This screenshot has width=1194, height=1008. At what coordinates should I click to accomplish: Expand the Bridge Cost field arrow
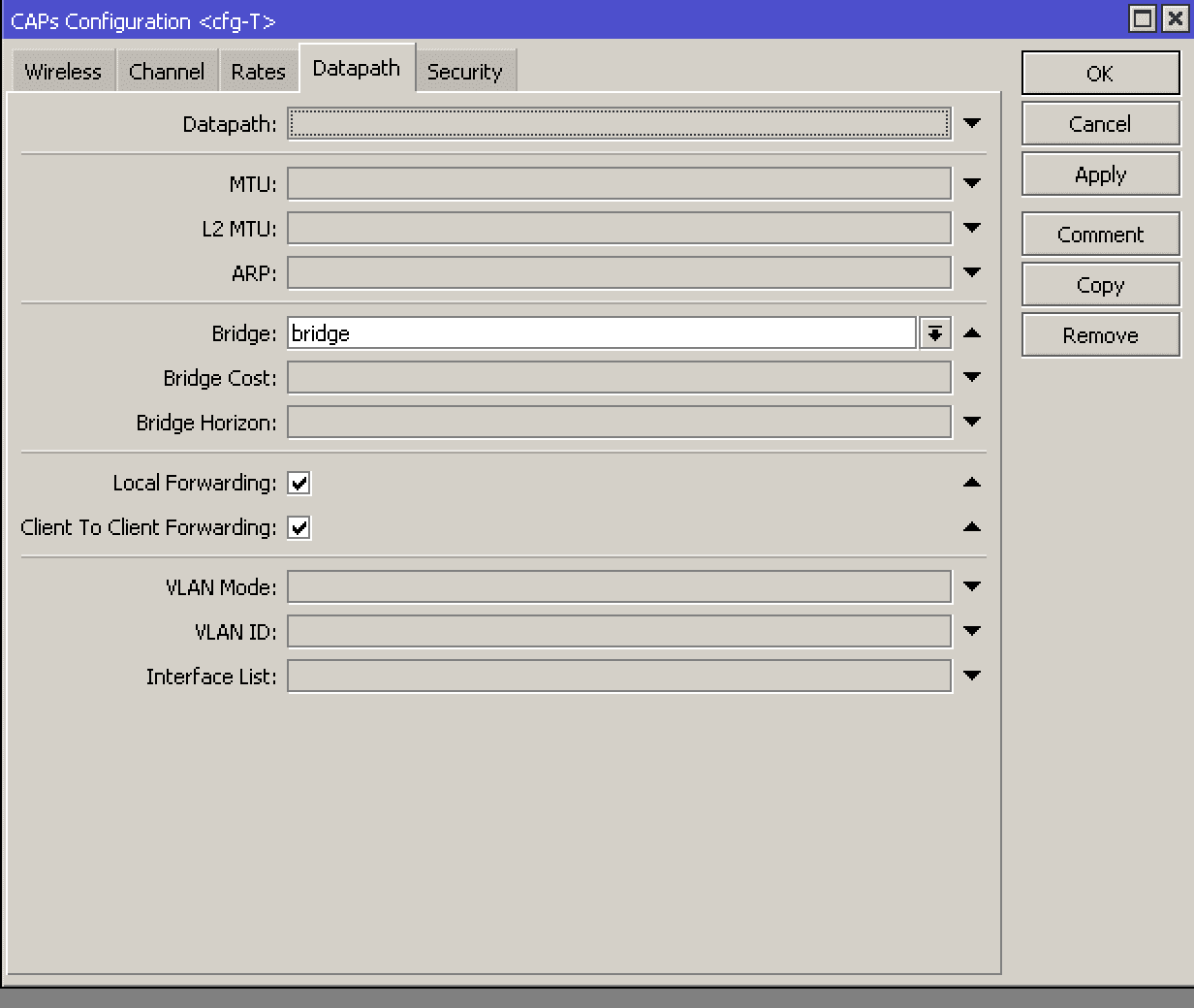972,377
